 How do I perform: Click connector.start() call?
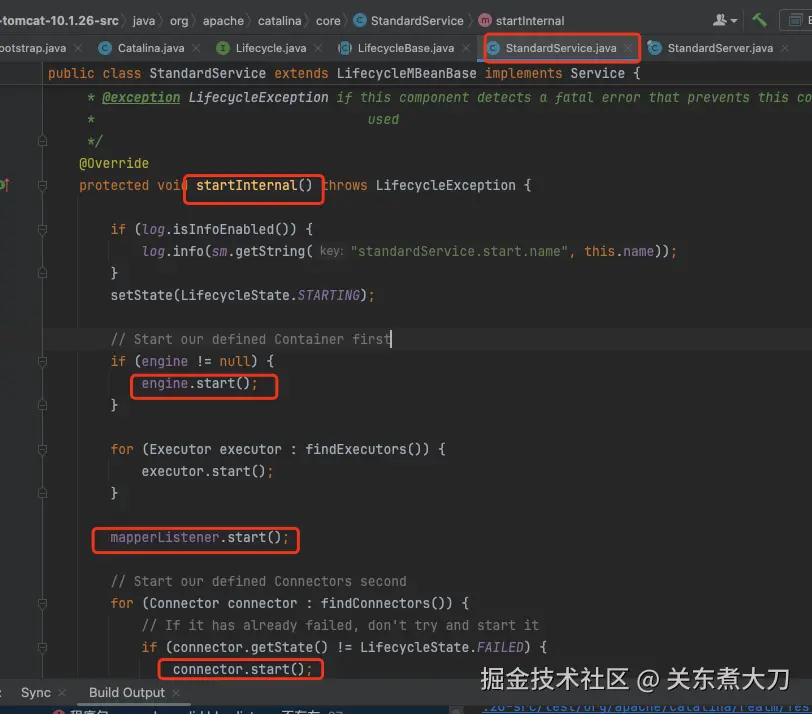242,669
